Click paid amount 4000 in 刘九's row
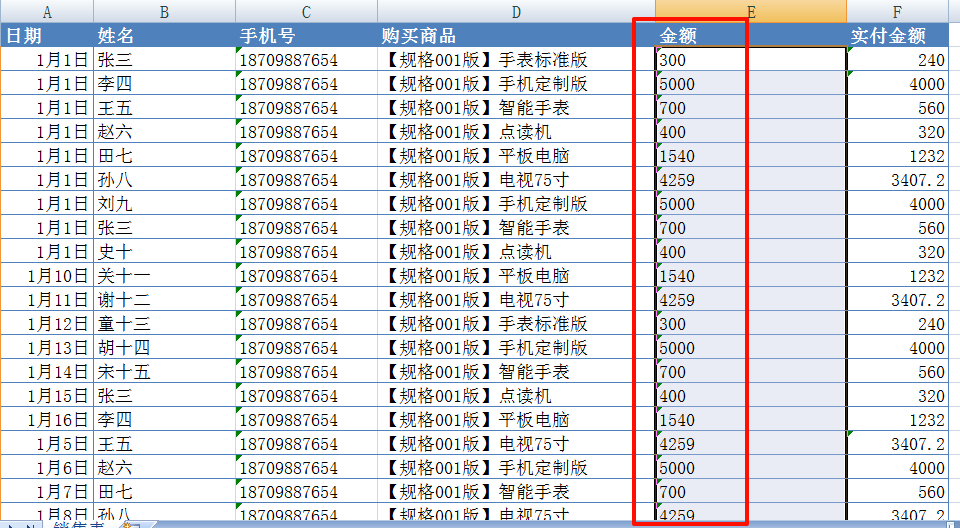Screen dimensions: 960x528 (898, 203)
